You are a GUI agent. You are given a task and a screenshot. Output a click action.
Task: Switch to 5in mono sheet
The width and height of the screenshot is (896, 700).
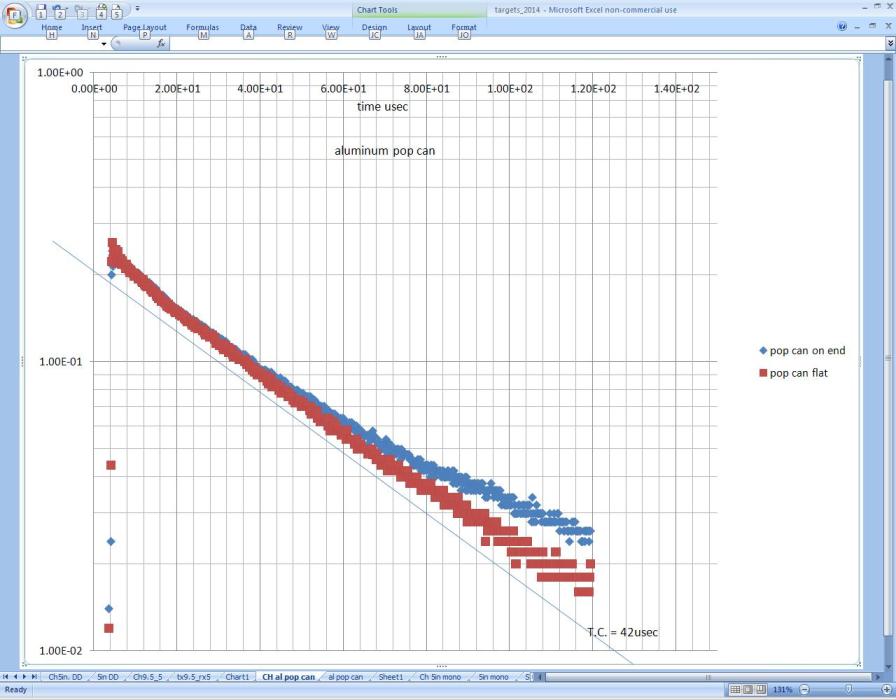pos(493,677)
